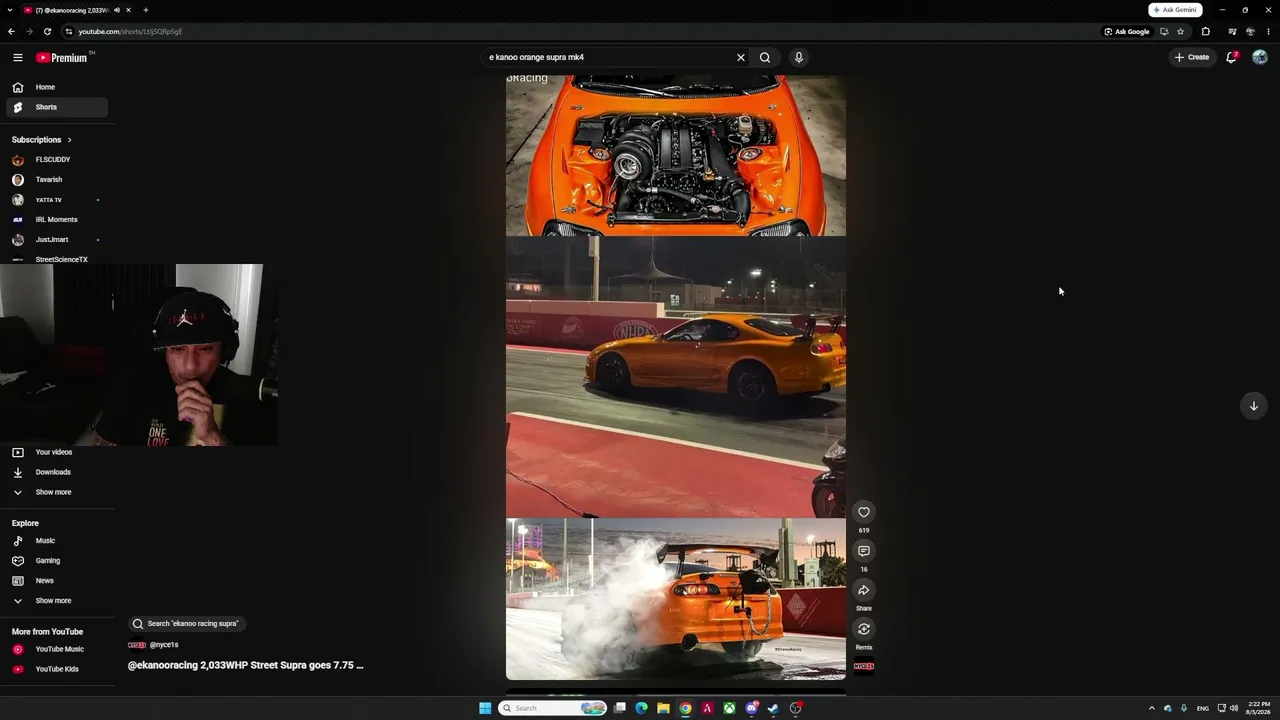Go back in the browser
The width and height of the screenshot is (1280, 720).
click(x=11, y=31)
